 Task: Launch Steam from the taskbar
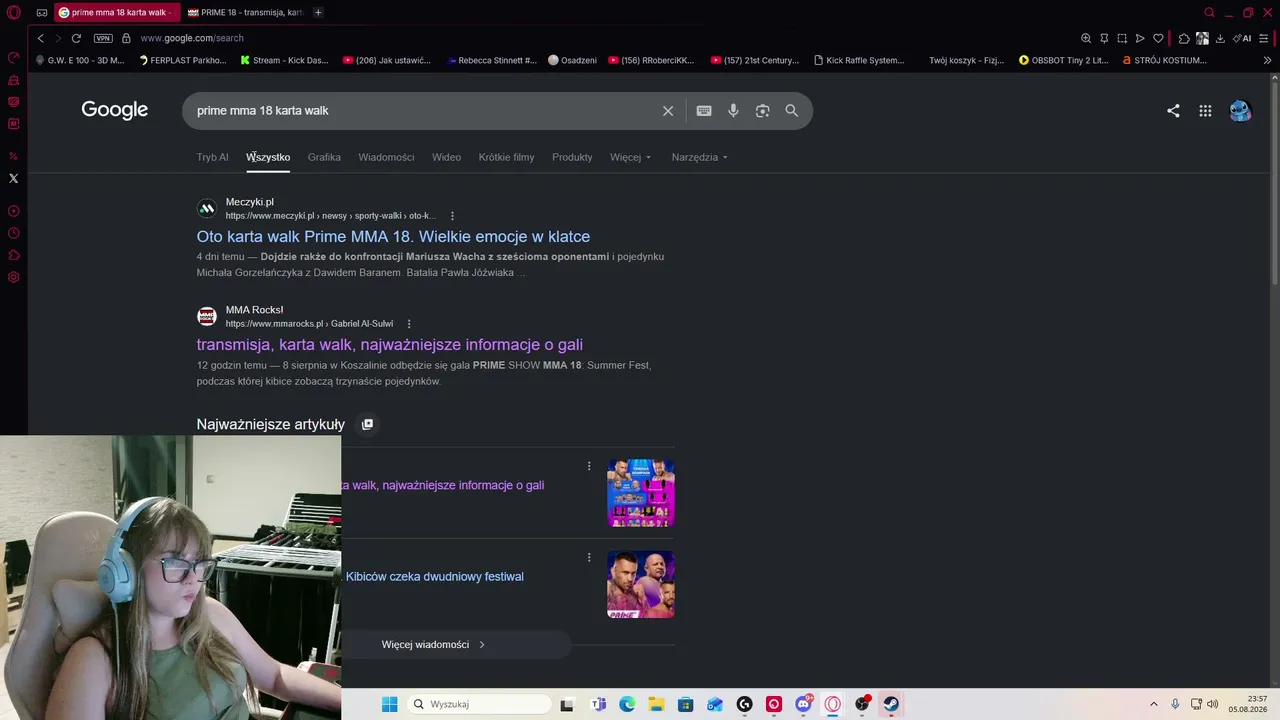[x=891, y=704]
